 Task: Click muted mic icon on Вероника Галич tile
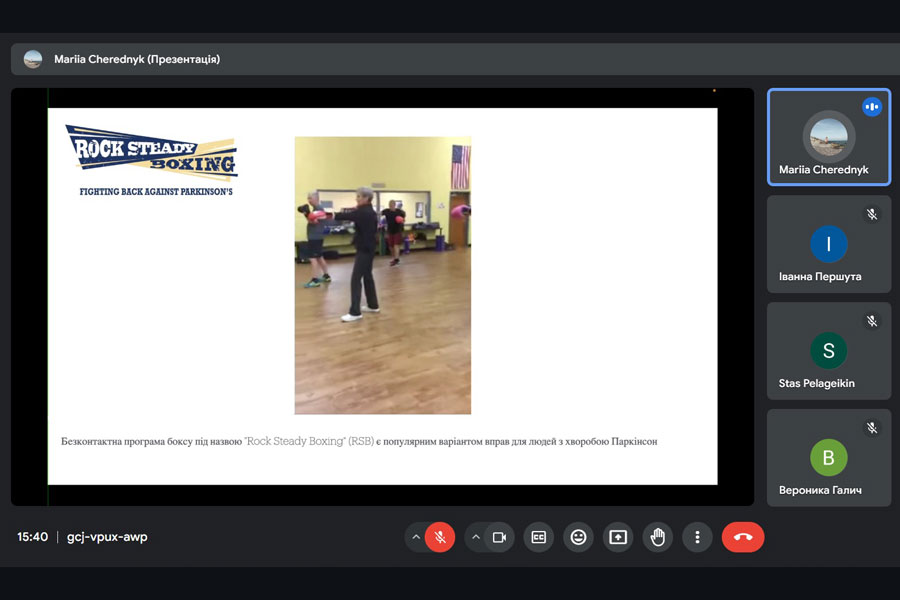872,428
